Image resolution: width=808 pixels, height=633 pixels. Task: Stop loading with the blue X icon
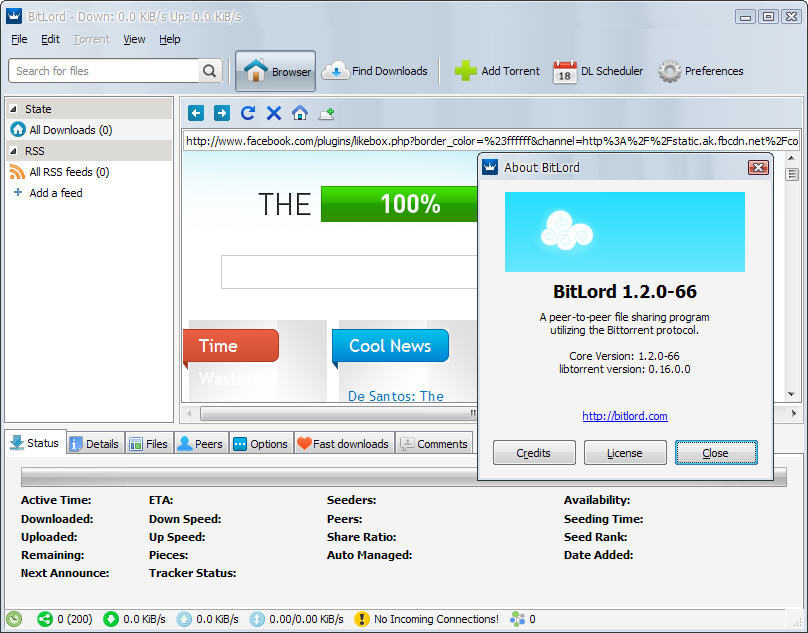coord(274,113)
